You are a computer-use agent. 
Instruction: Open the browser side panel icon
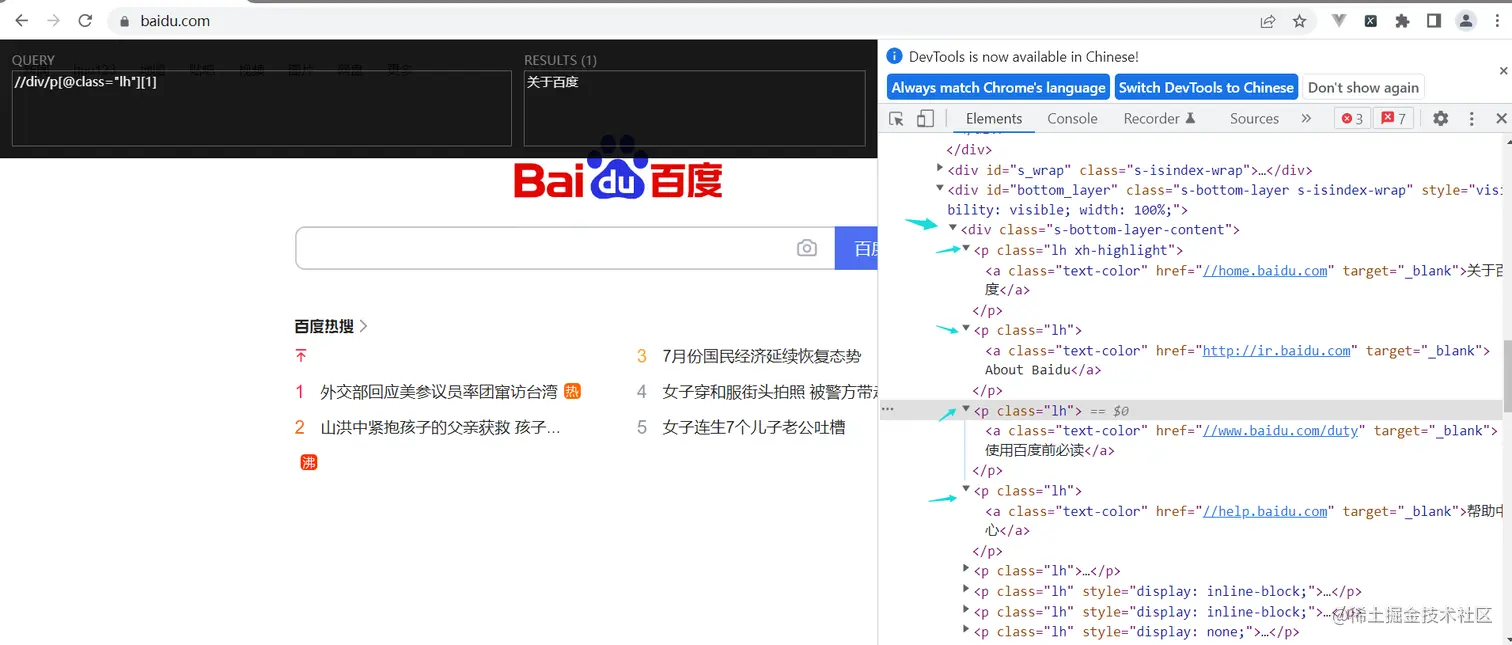pos(1433,20)
